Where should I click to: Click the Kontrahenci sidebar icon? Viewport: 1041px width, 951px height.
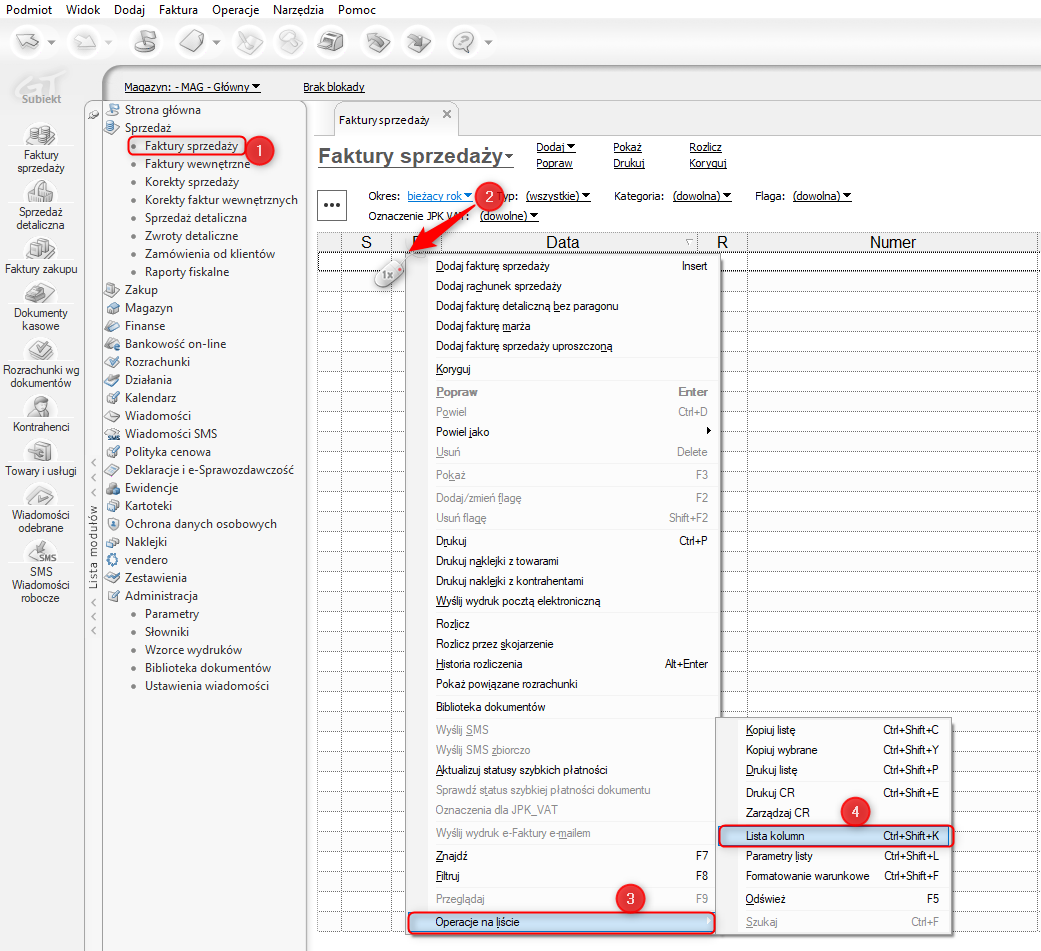[x=40, y=407]
